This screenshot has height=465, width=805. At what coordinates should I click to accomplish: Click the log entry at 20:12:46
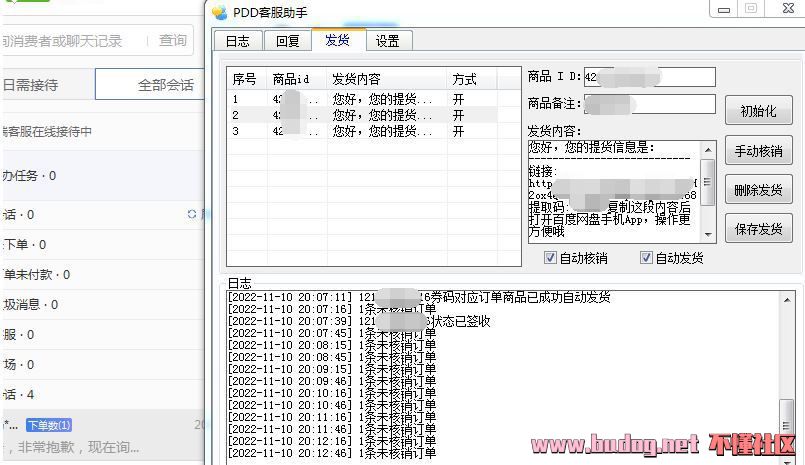(x=332, y=453)
